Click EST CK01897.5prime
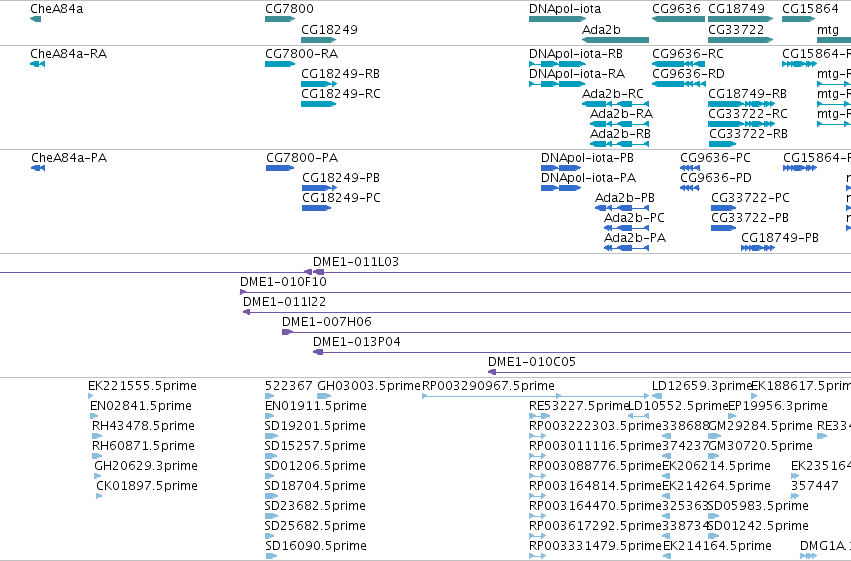The image size is (851, 561). 147,486
